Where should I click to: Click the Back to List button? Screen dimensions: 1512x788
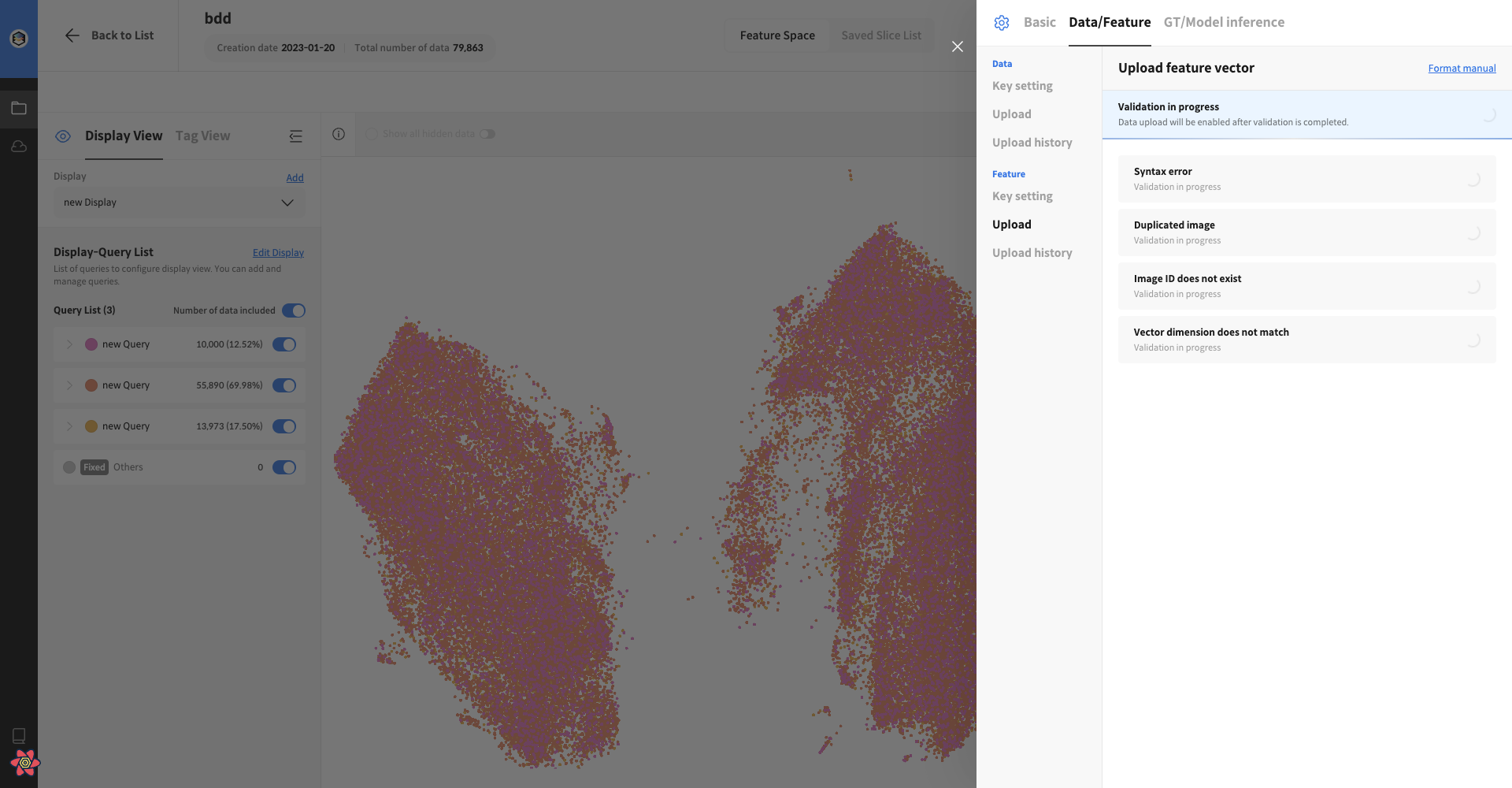109,35
